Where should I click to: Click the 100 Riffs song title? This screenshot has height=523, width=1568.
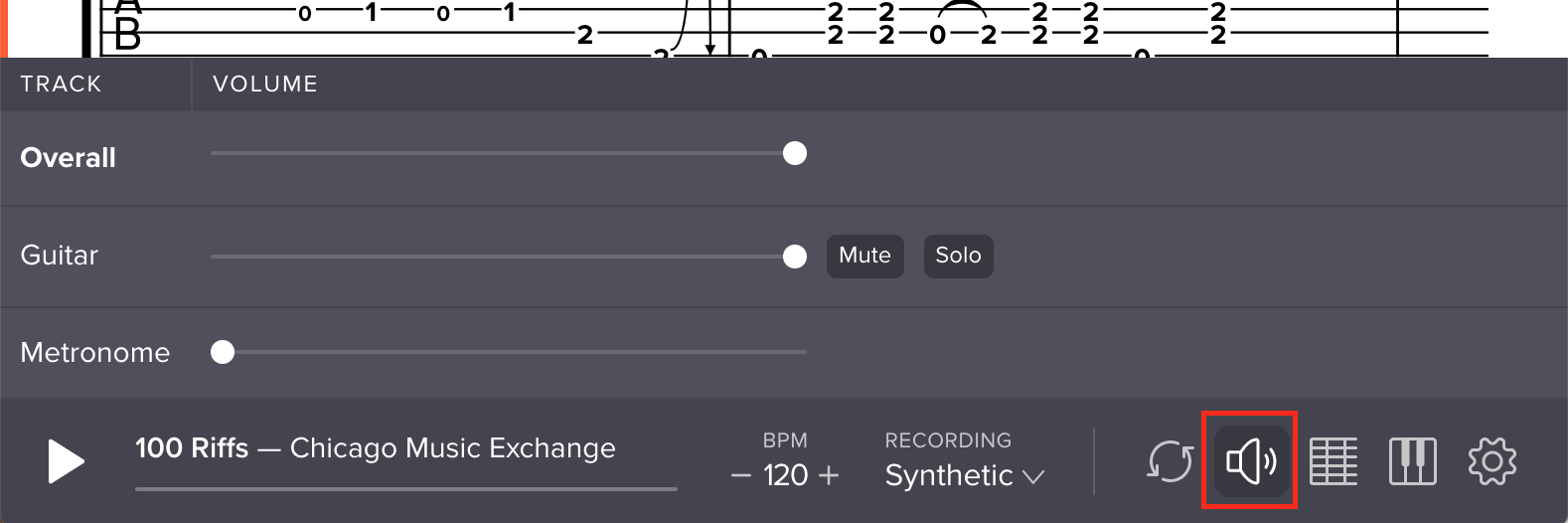[x=192, y=448]
